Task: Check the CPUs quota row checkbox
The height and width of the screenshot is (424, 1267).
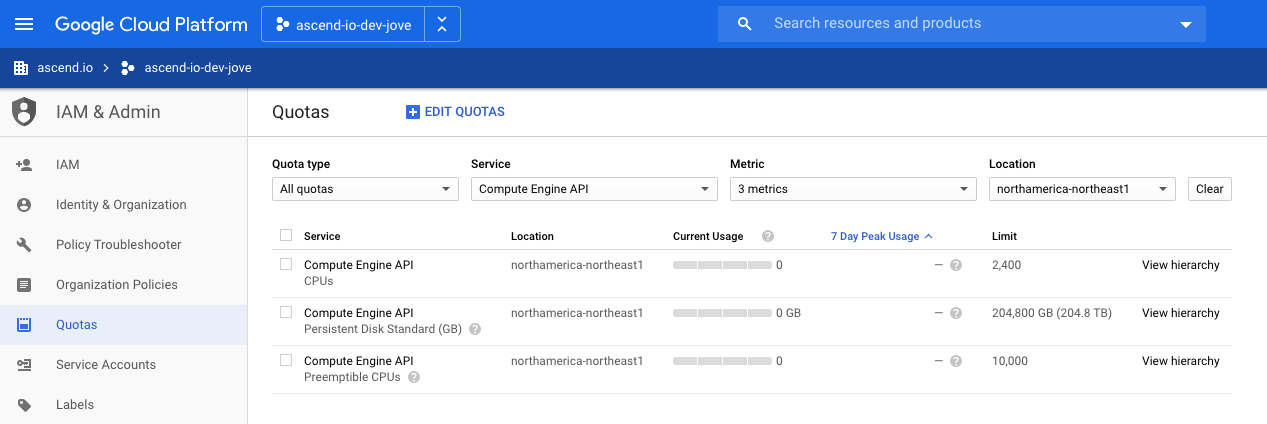Action: 286,265
